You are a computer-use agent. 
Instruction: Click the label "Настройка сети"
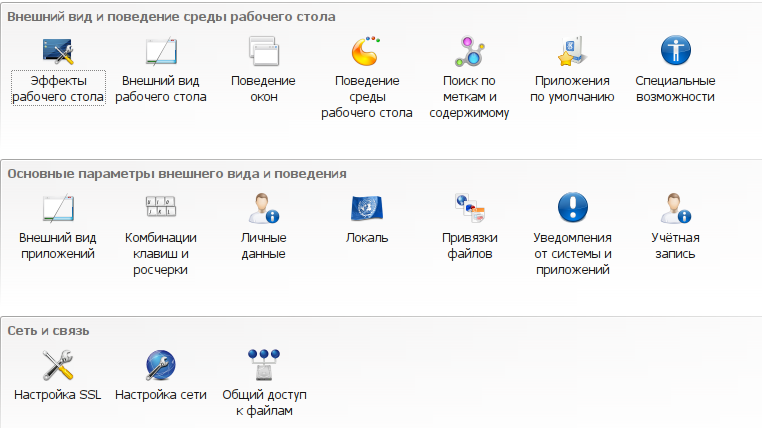point(161,394)
